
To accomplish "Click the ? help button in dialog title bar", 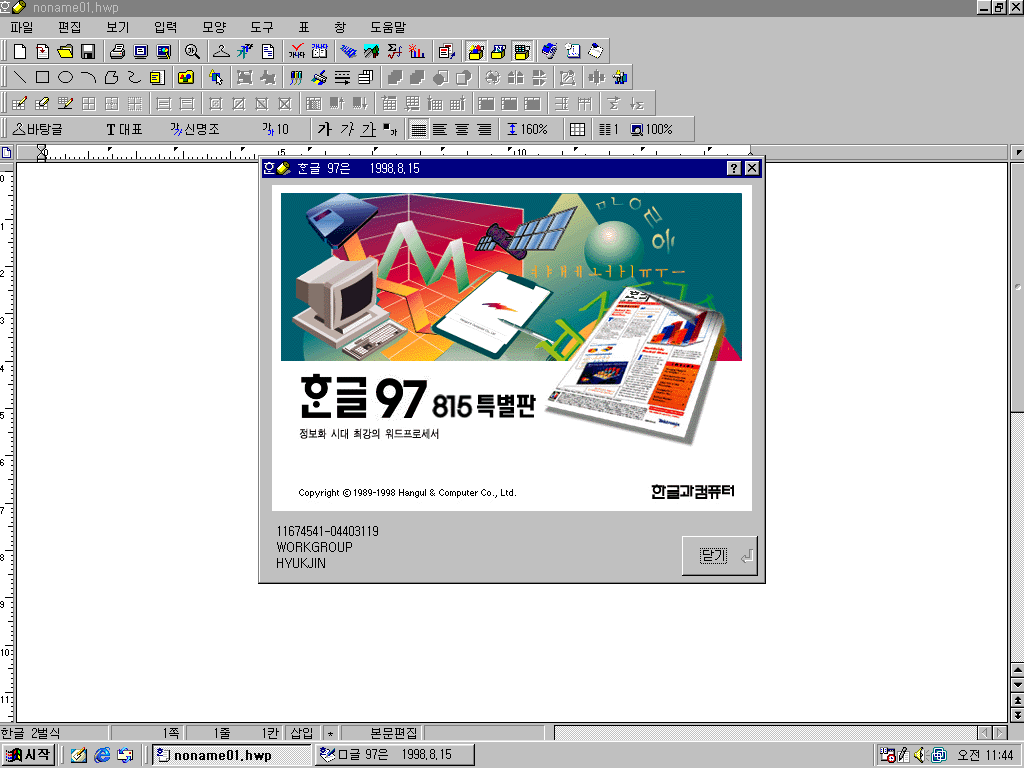I will [x=733, y=168].
